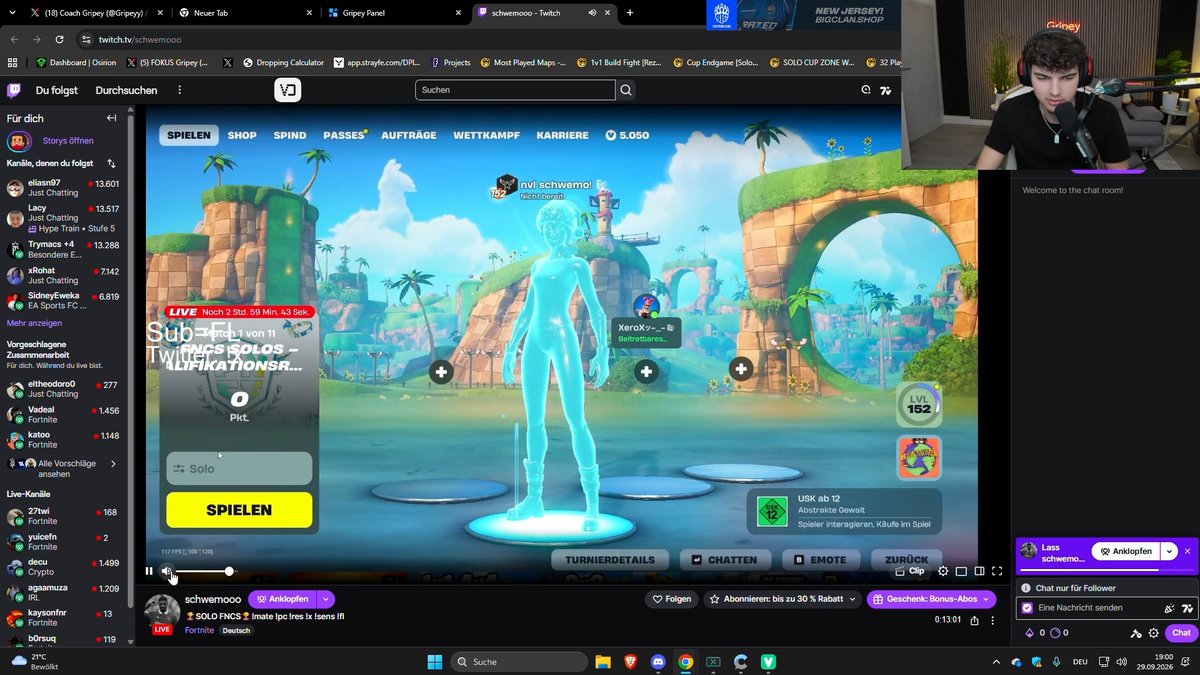
Task: Open chat settings gear icon
Action: tap(1154, 633)
